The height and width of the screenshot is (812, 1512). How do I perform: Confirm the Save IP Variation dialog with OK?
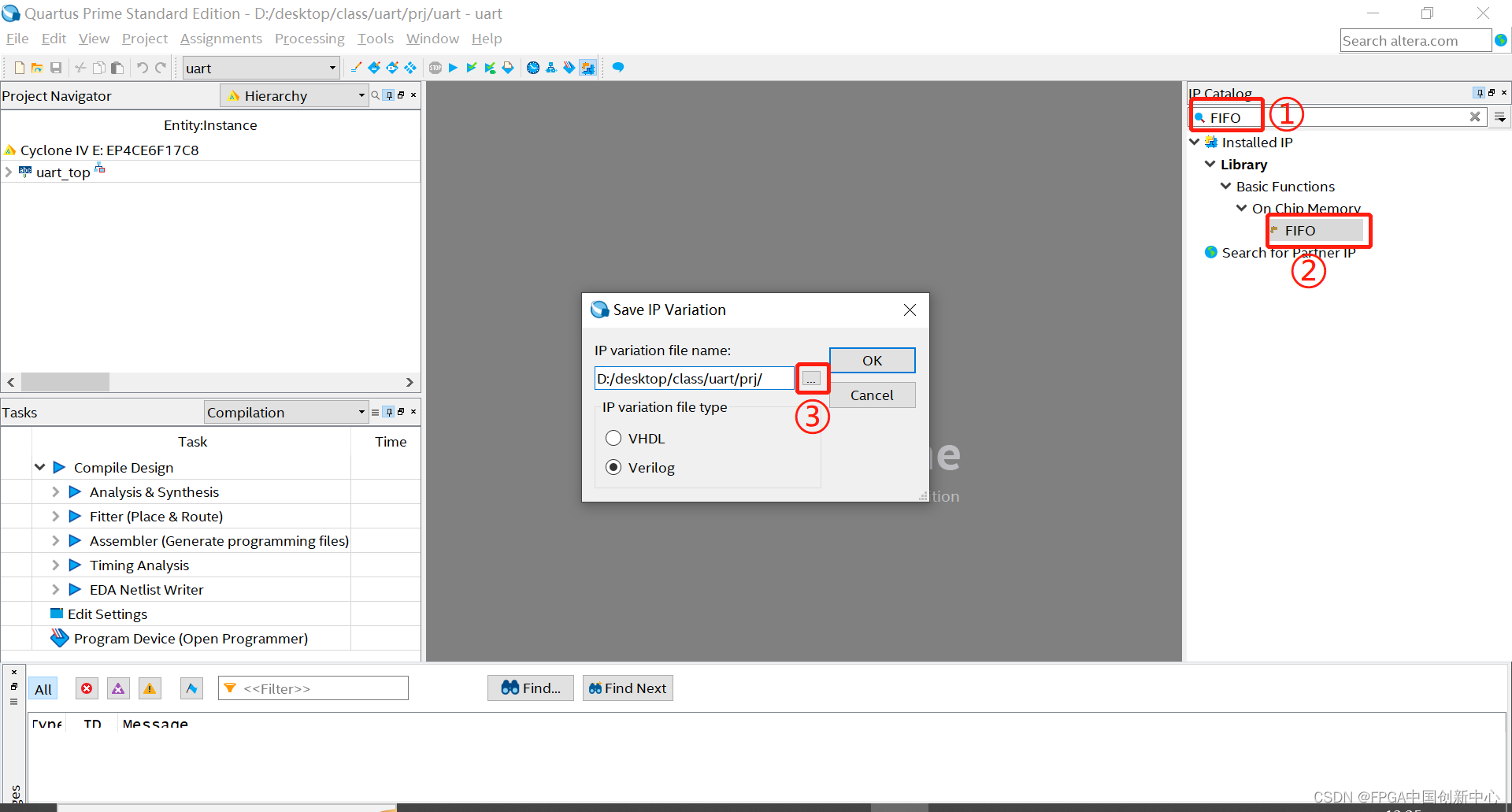872,360
